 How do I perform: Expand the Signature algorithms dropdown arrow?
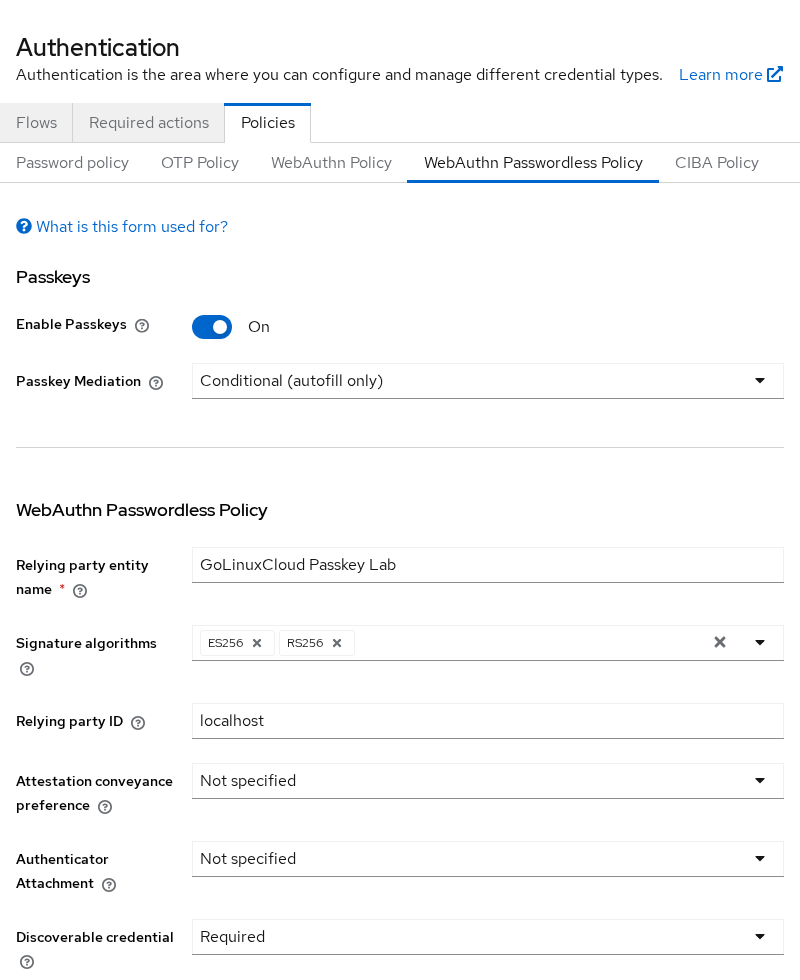pos(760,642)
